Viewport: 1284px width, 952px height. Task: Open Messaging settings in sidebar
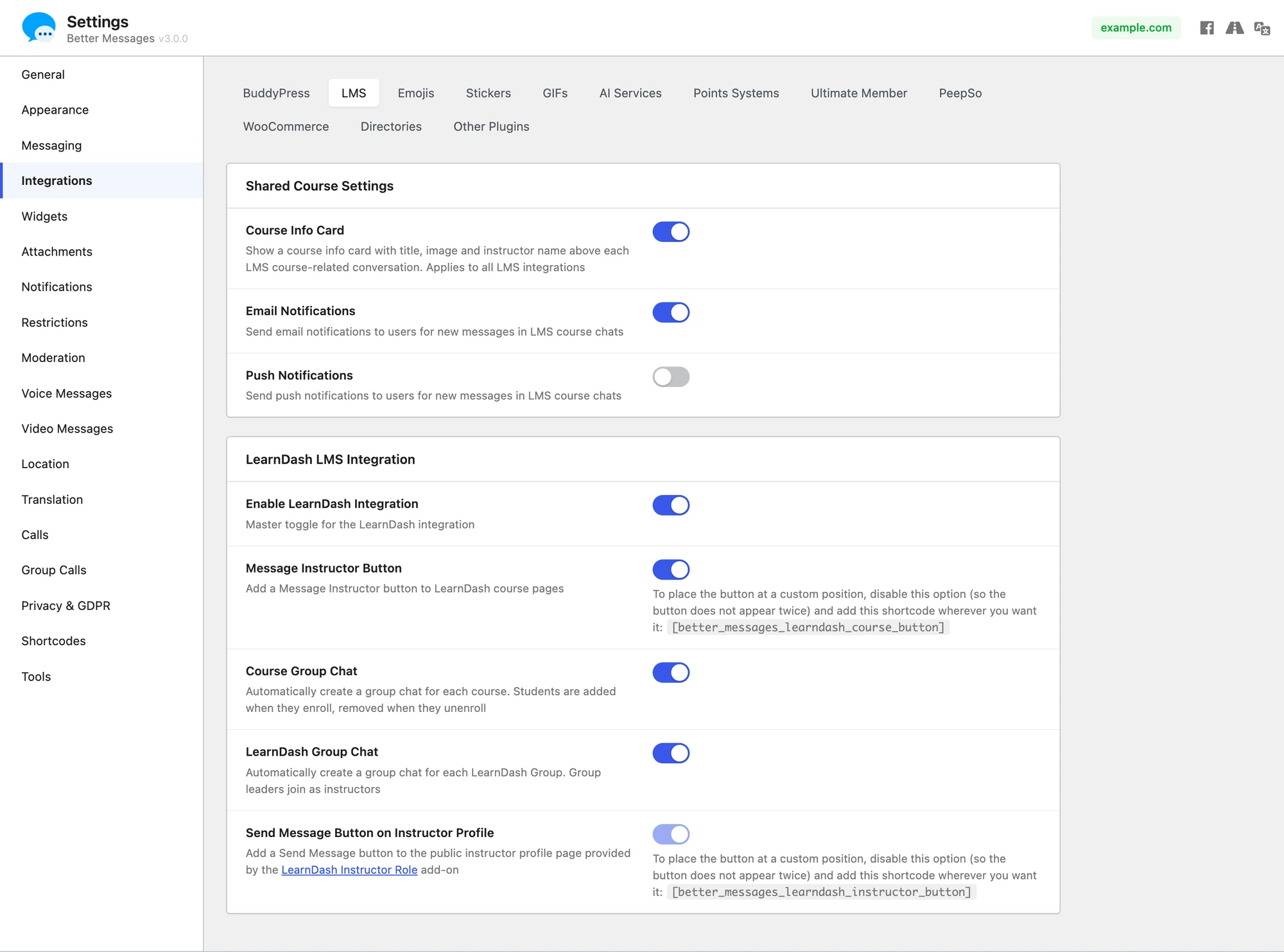[101, 146]
